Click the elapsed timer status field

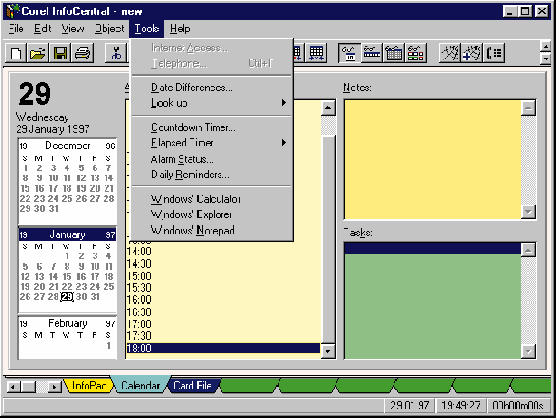518,405
